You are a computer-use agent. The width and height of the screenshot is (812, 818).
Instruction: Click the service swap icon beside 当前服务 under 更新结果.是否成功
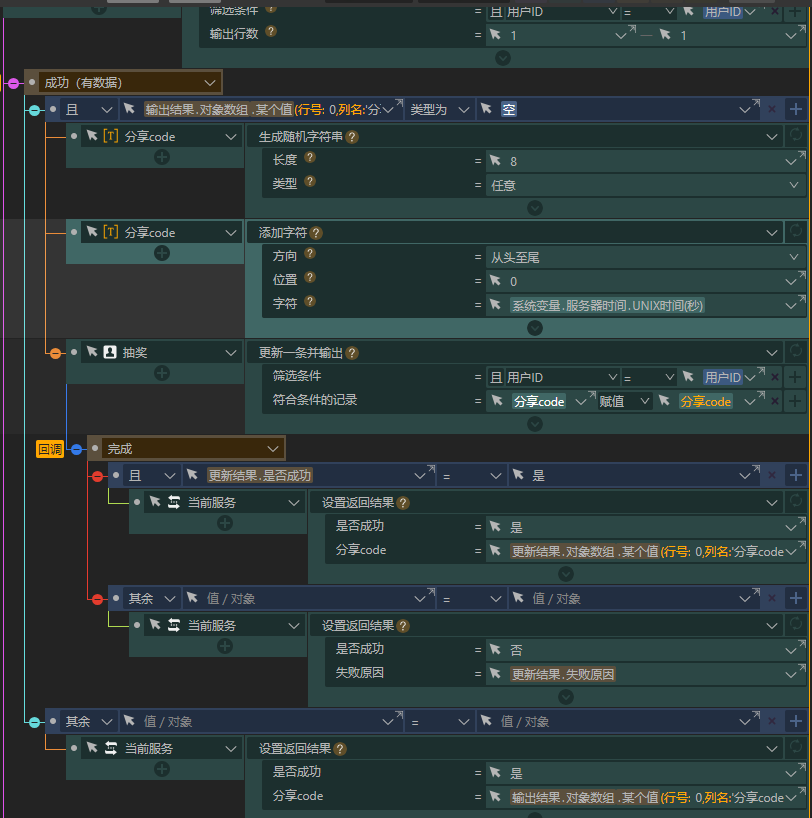[174, 502]
